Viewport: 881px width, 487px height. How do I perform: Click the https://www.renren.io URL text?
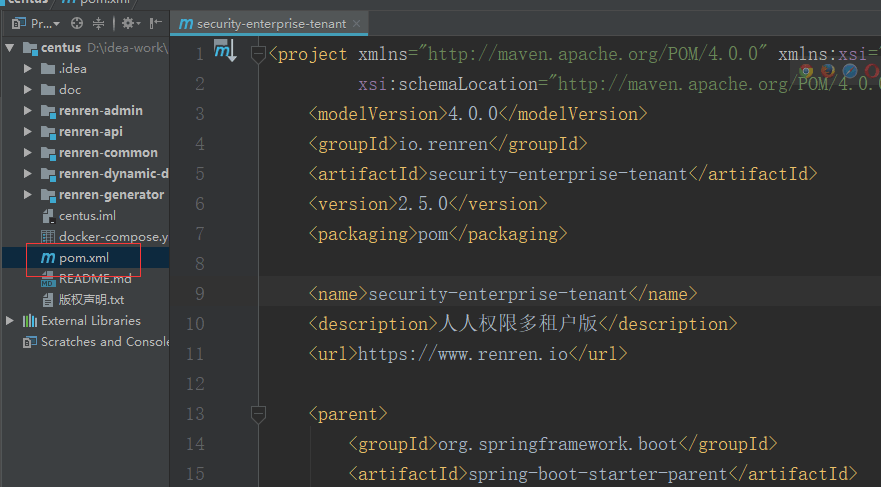(463, 354)
